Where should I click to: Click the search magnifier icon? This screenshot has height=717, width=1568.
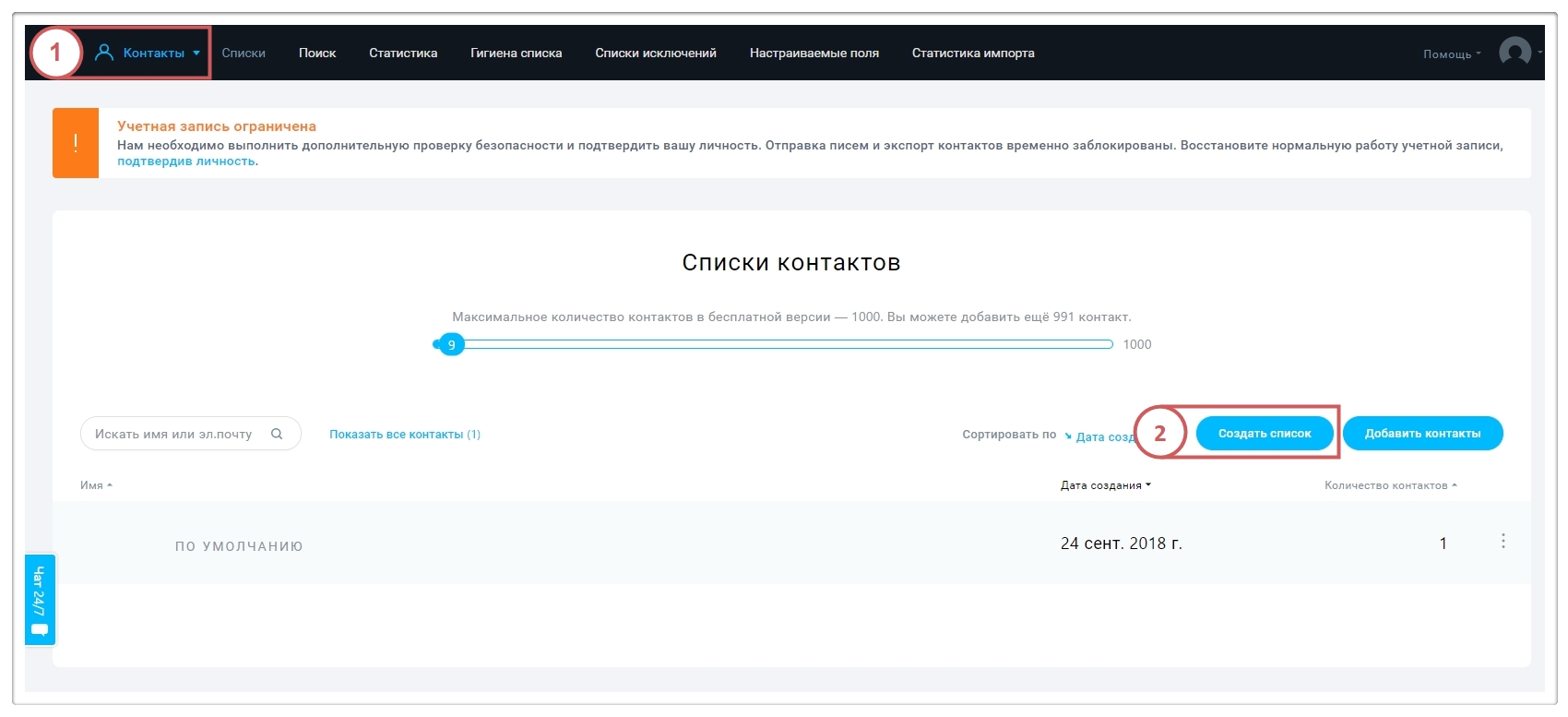click(277, 434)
